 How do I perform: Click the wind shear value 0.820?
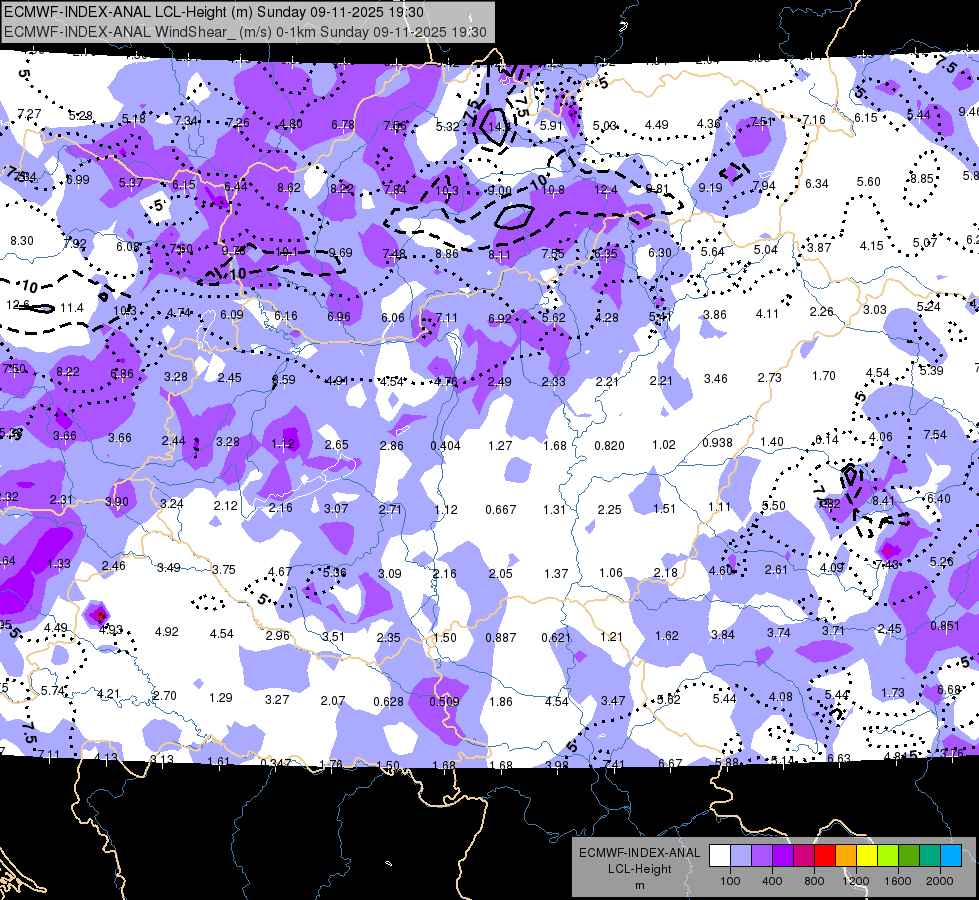pyautogui.click(x=609, y=445)
